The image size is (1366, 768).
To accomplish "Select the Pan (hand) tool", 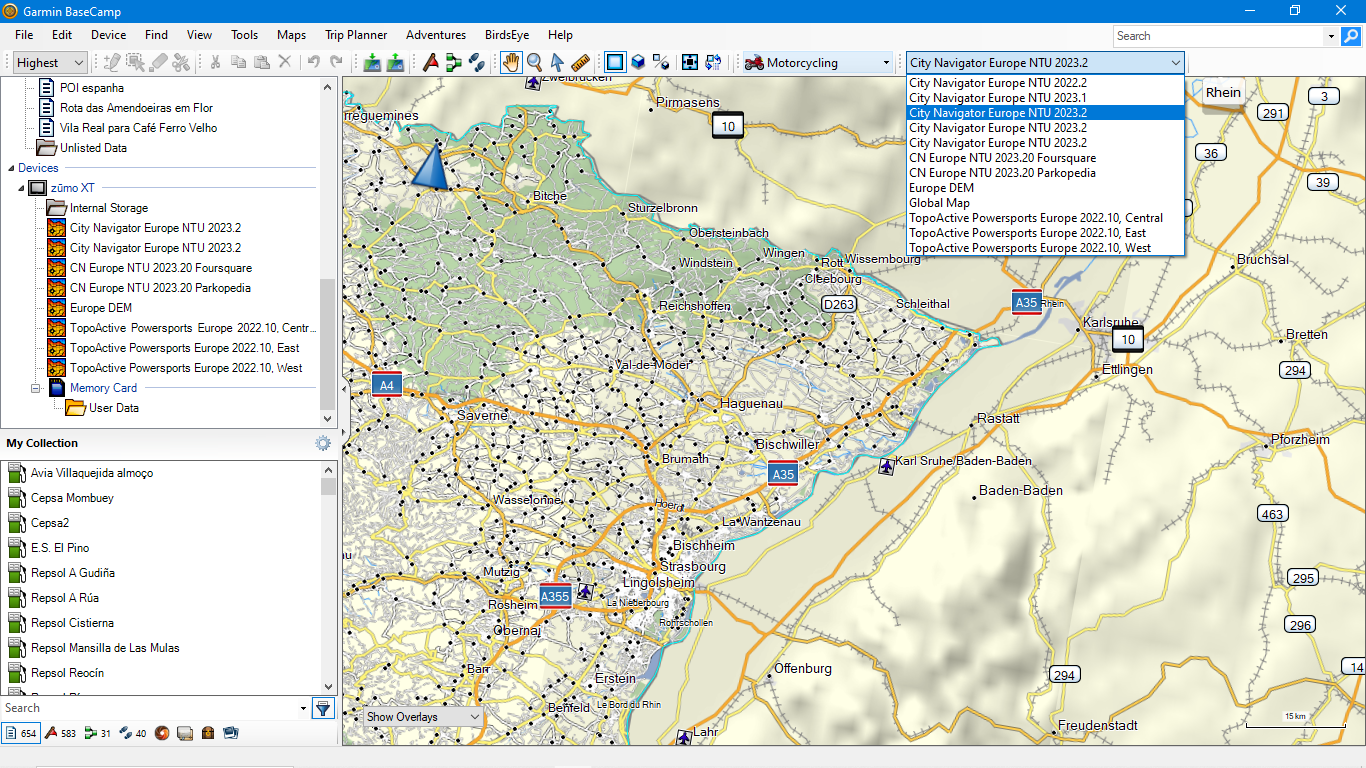I will [x=511, y=62].
